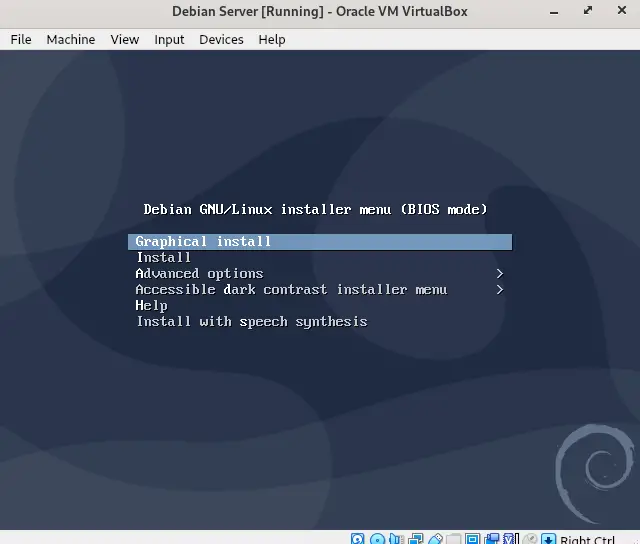Maximize the VirtualBox window

point(588,11)
